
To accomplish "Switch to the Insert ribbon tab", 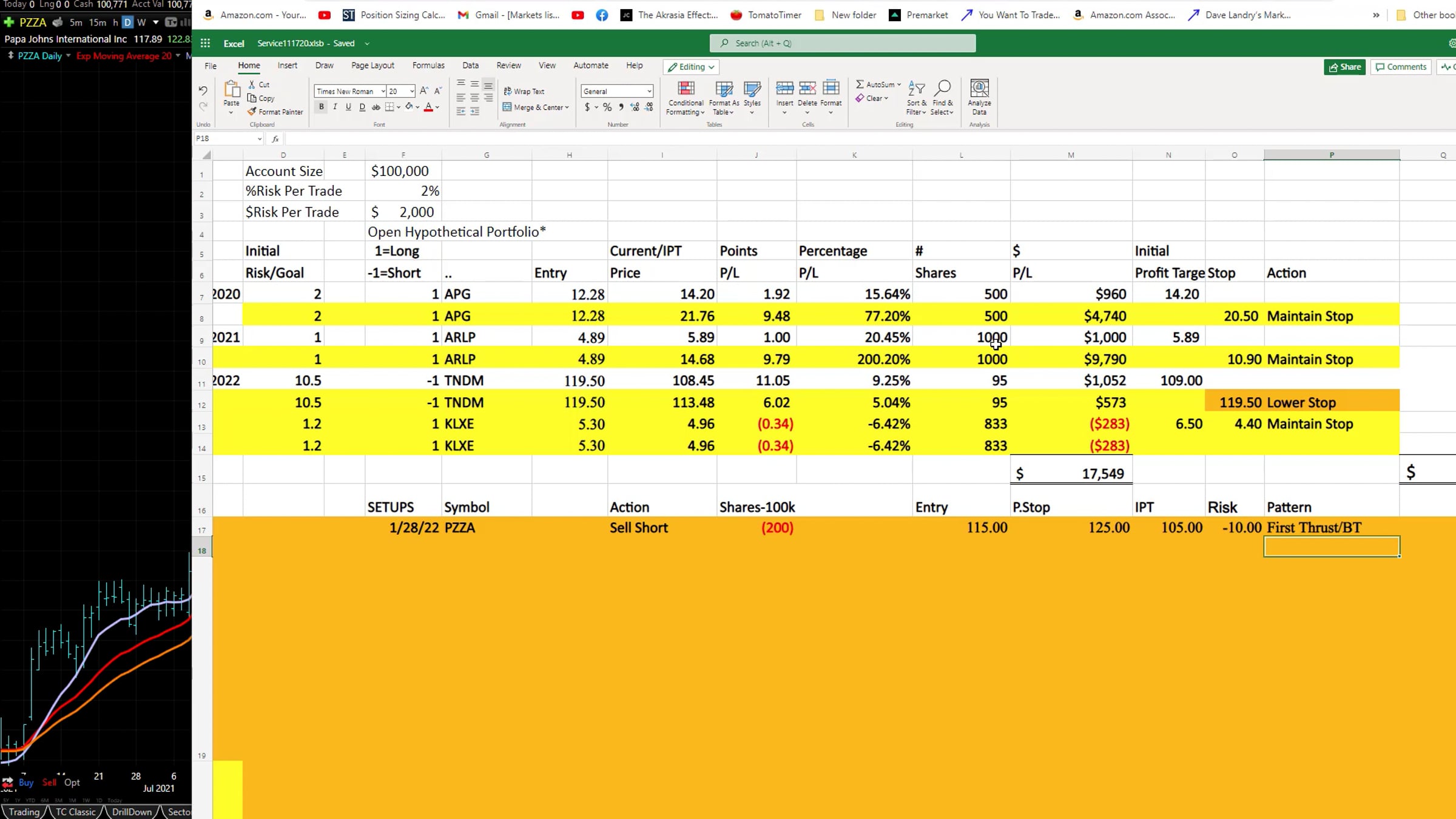I will (x=288, y=66).
